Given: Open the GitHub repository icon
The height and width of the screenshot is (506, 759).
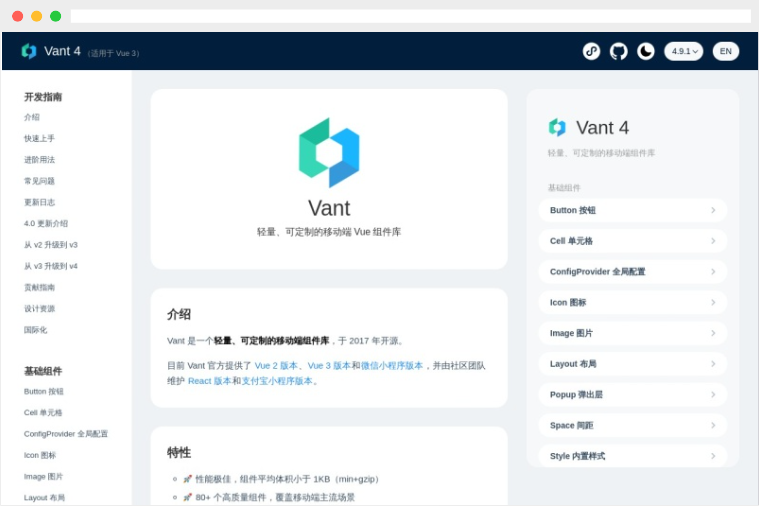Looking at the screenshot, I should (618, 51).
